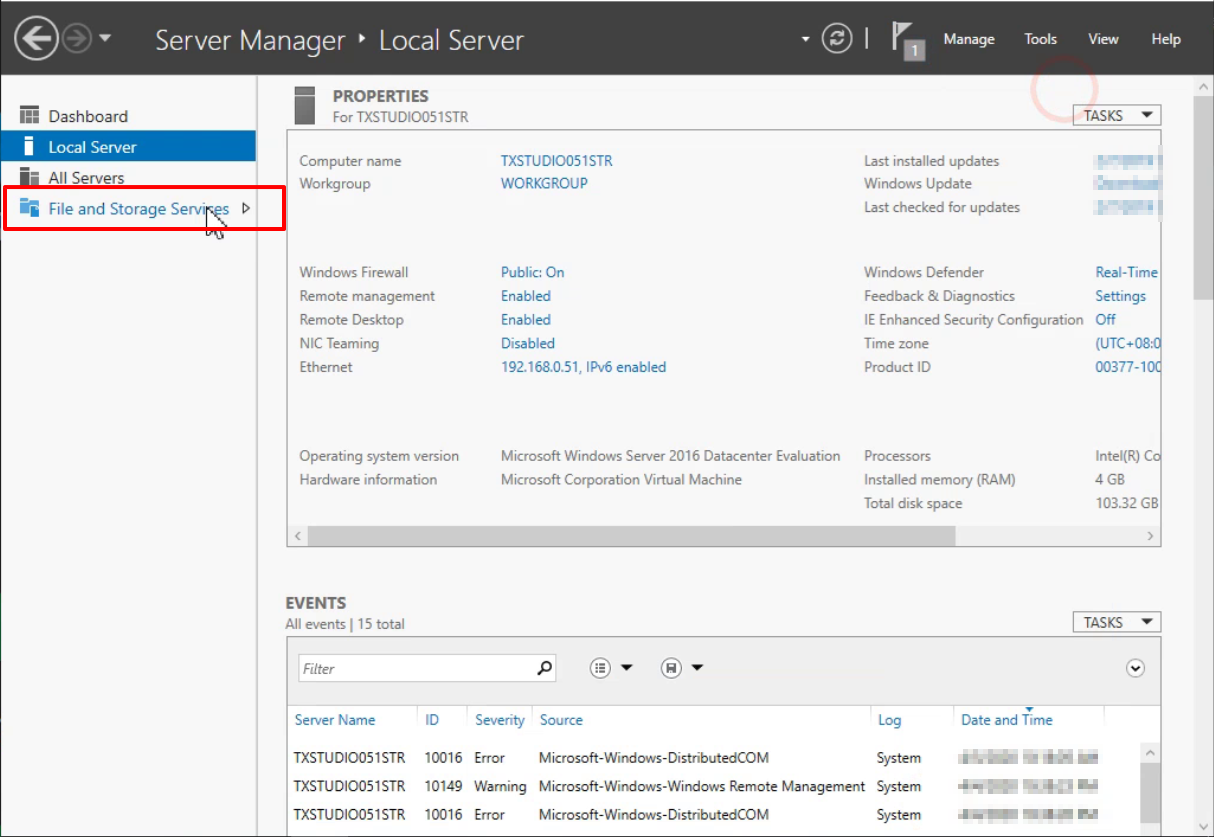Image resolution: width=1214 pixels, height=837 pixels.
Task: Sort by Log column header
Action: point(889,720)
